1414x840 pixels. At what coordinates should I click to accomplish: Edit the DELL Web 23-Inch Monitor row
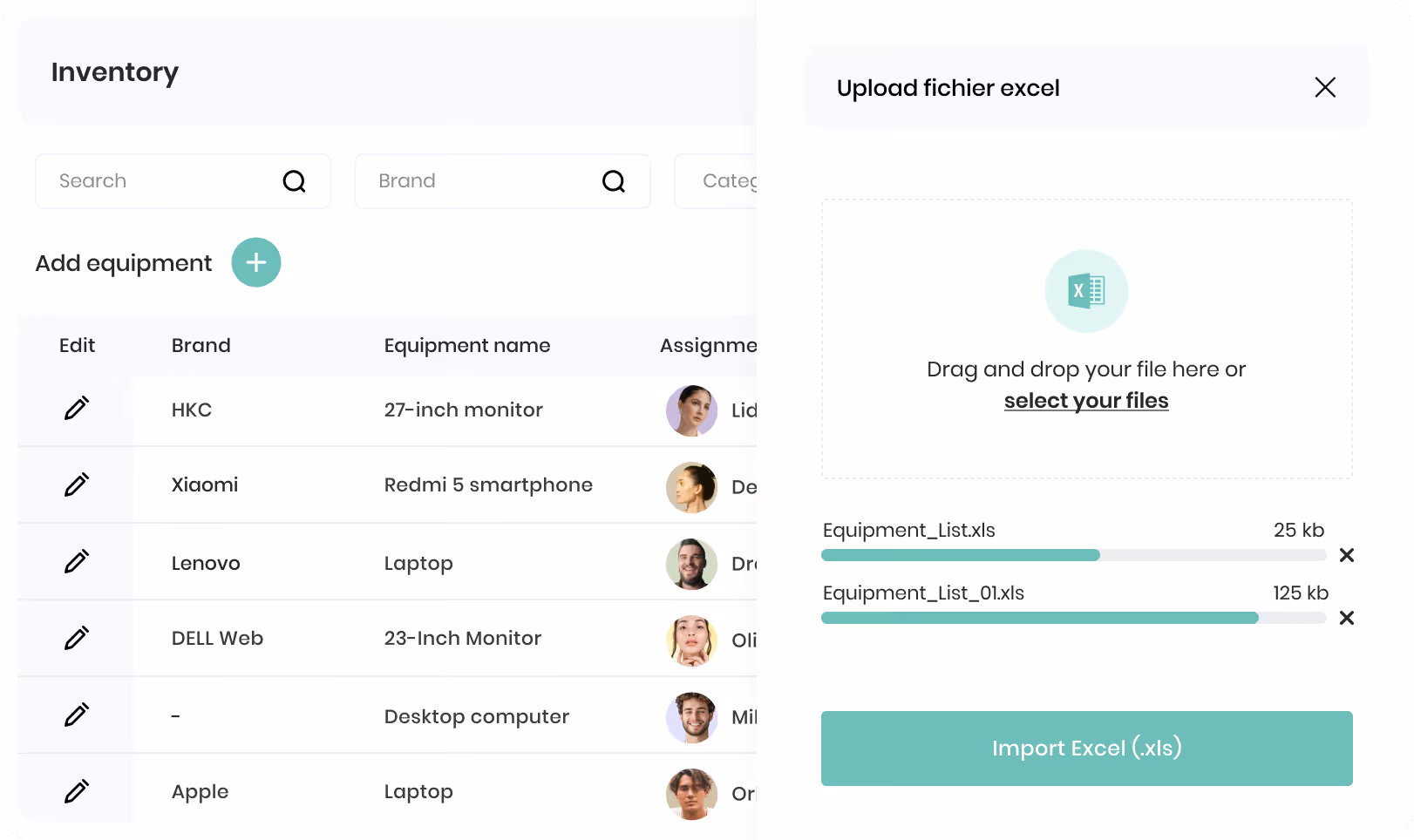[x=77, y=638]
